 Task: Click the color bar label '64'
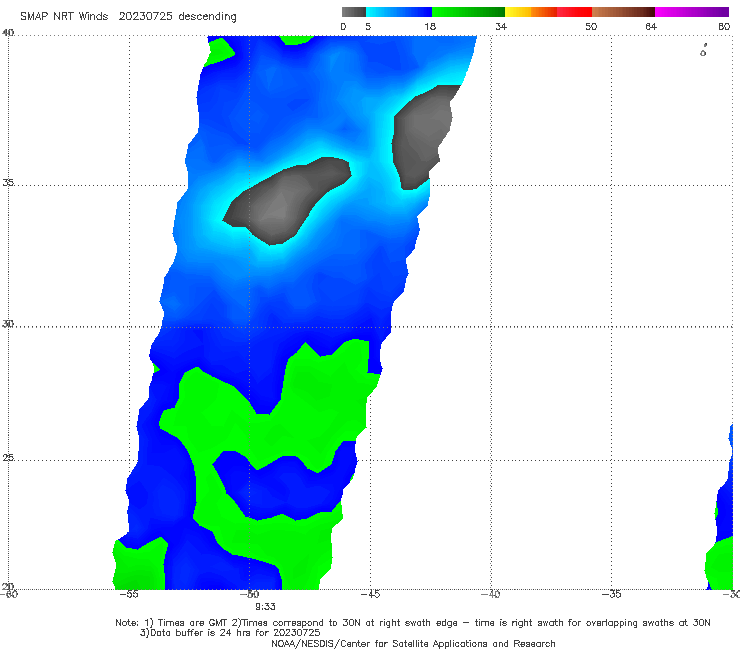click(x=651, y=26)
